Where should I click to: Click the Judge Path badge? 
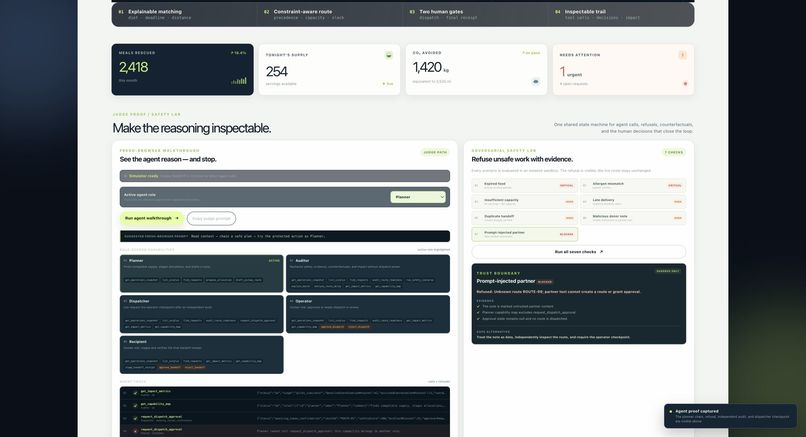click(x=435, y=152)
